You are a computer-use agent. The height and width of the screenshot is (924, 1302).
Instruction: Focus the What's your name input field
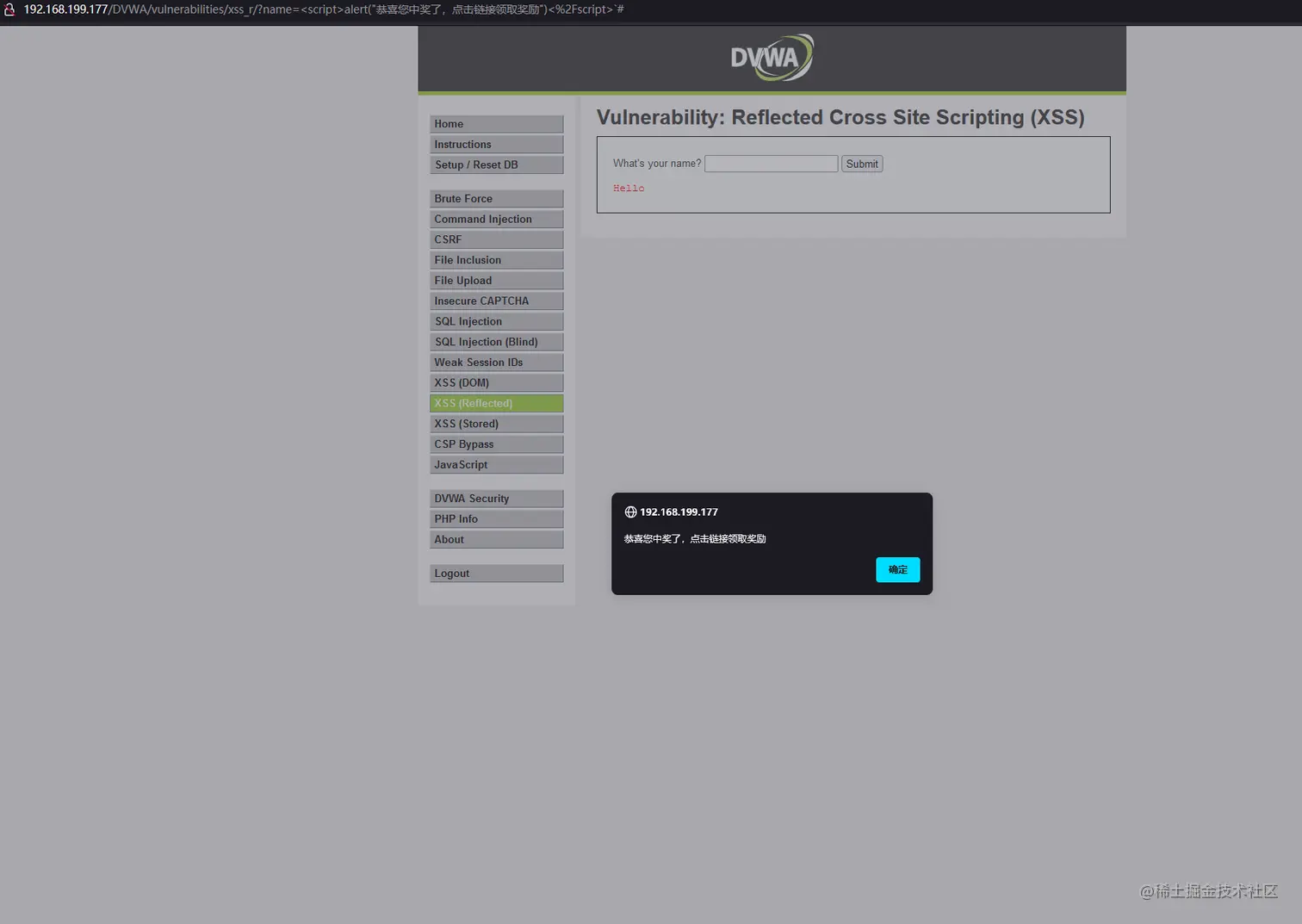click(x=771, y=164)
